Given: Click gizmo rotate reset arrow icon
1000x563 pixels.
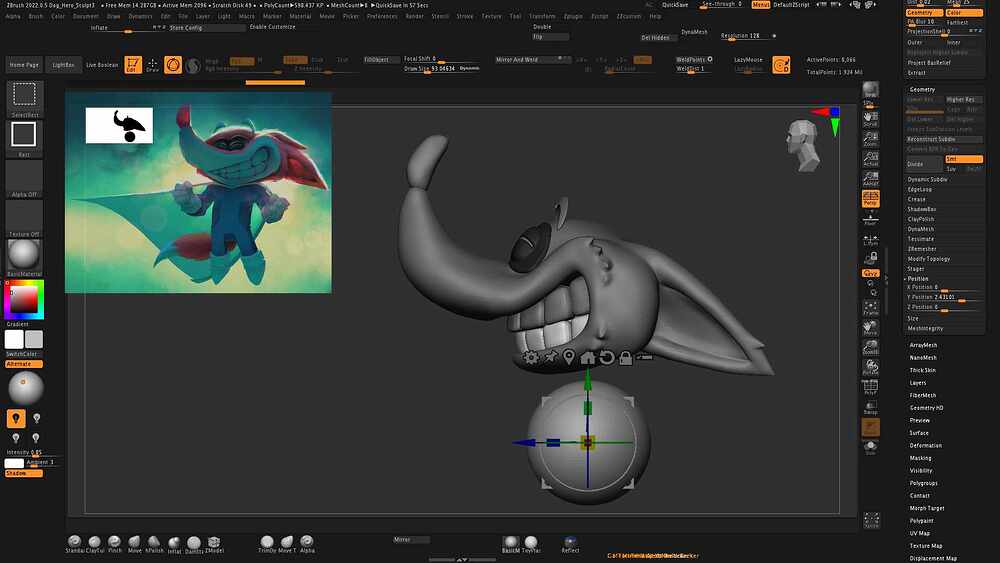Looking at the screenshot, I should (607, 358).
